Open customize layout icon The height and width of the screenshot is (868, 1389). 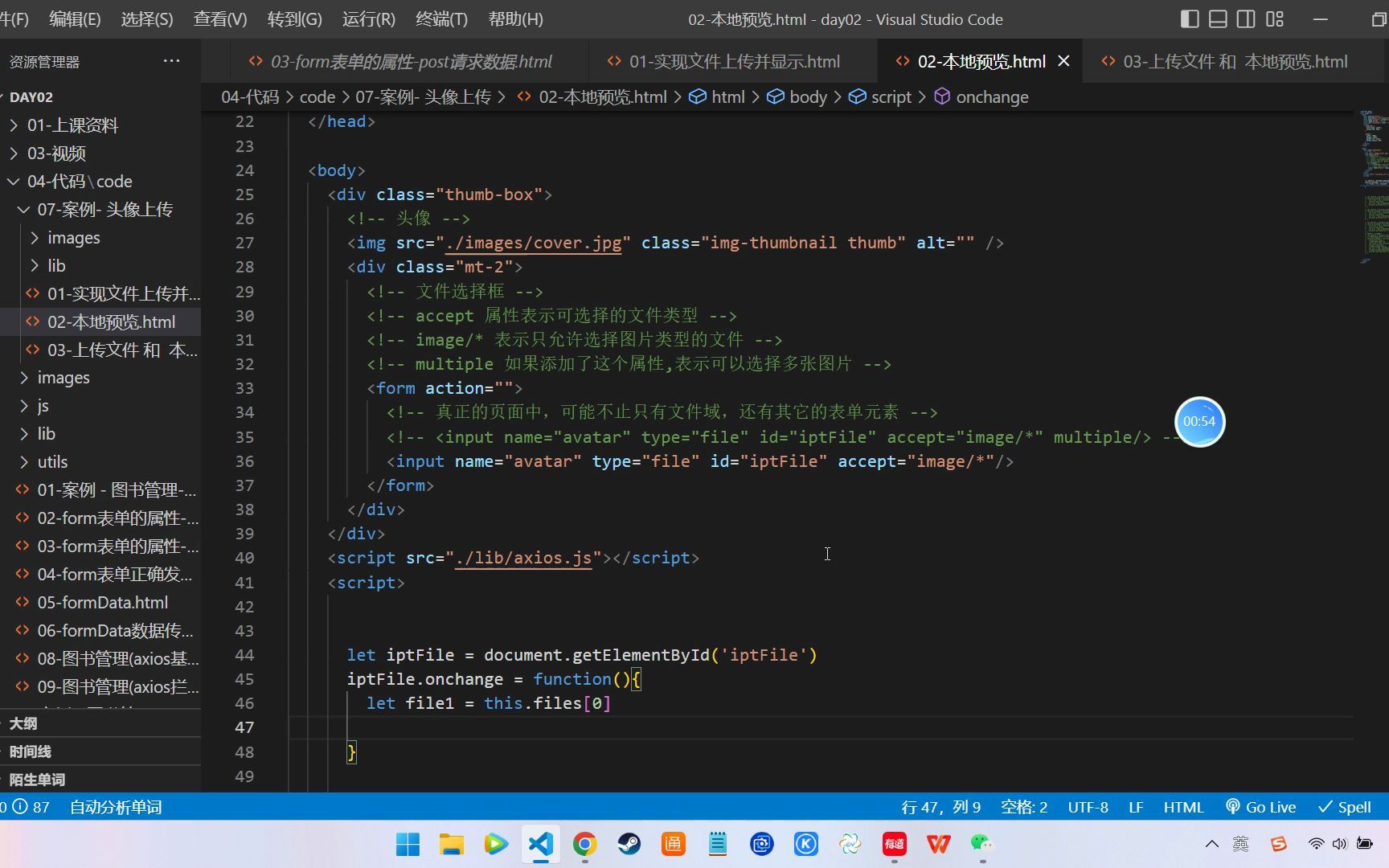(x=1275, y=19)
